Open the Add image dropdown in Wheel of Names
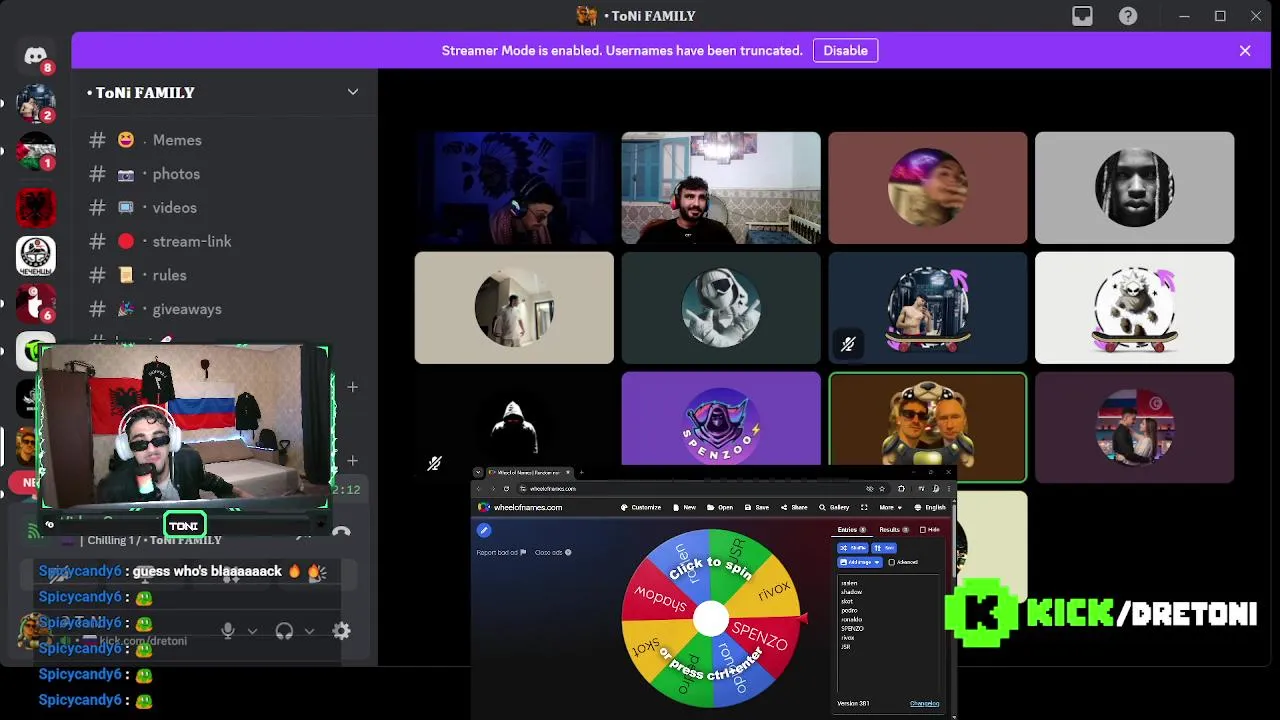This screenshot has width=1280, height=720. point(859,562)
